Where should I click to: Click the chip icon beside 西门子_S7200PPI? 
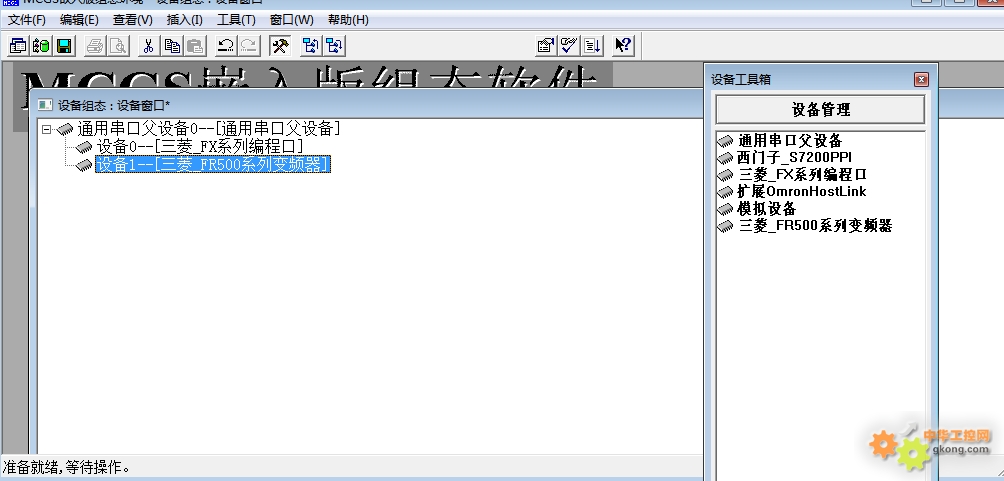click(x=725, y=158)
